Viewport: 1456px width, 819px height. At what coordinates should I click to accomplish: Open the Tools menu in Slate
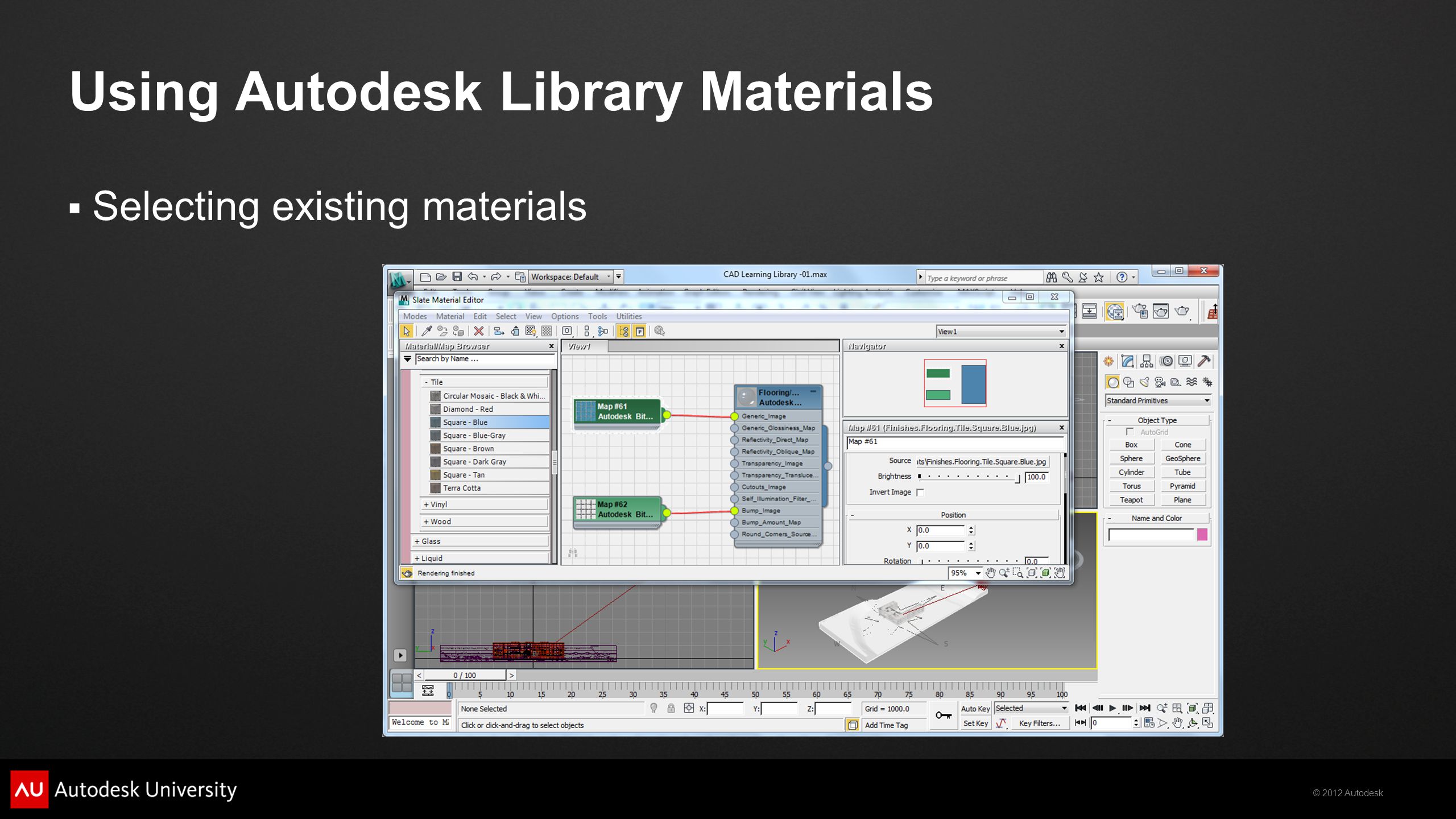click(597, 316)
